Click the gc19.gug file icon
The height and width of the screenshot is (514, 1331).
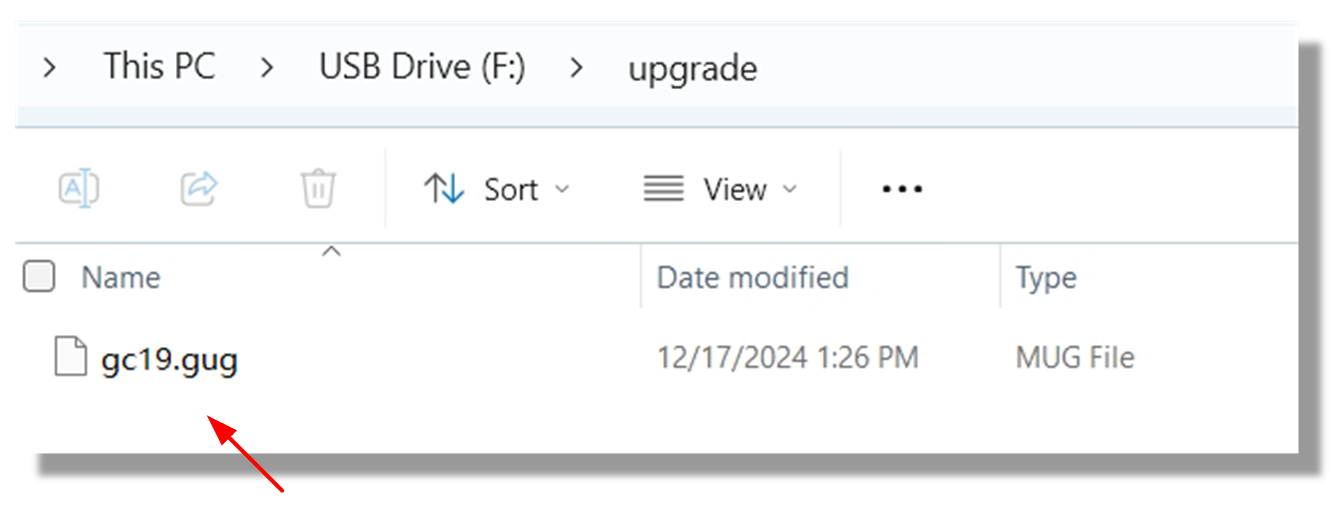click(x=70, y=358)
